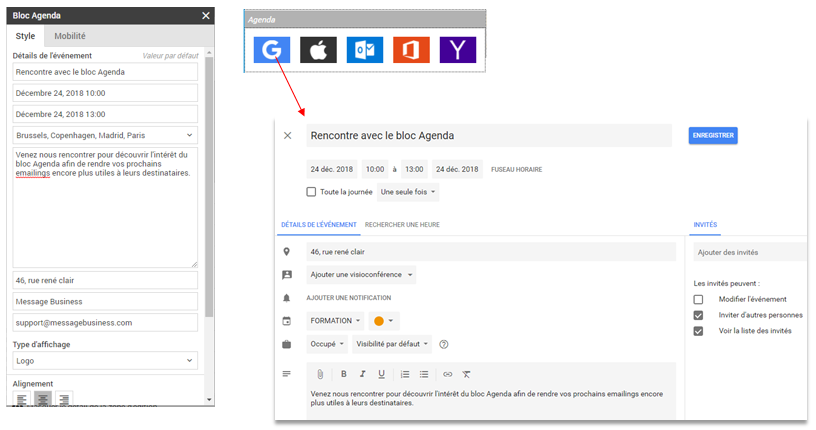Click the Yahoo calendar icon

[457, 50]
